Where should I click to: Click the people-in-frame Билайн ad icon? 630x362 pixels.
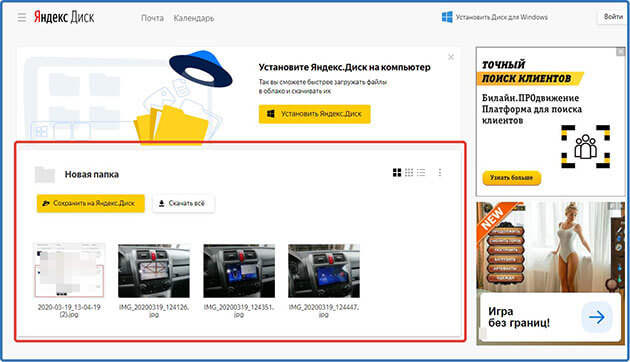[585, 146]
